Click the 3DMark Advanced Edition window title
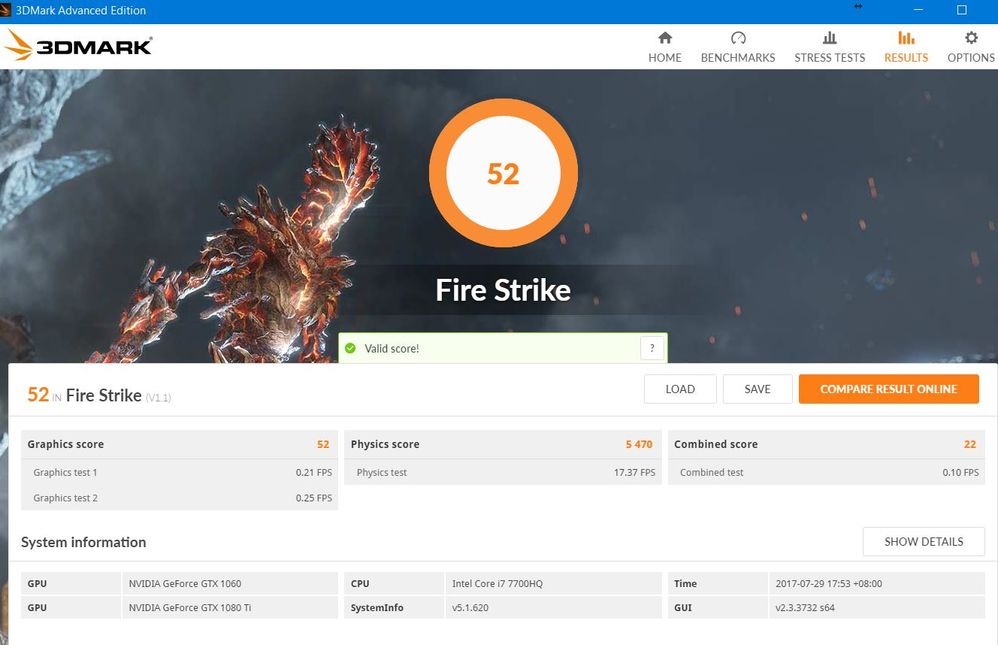Screen dimensions: 998x645 pos(81,10)
